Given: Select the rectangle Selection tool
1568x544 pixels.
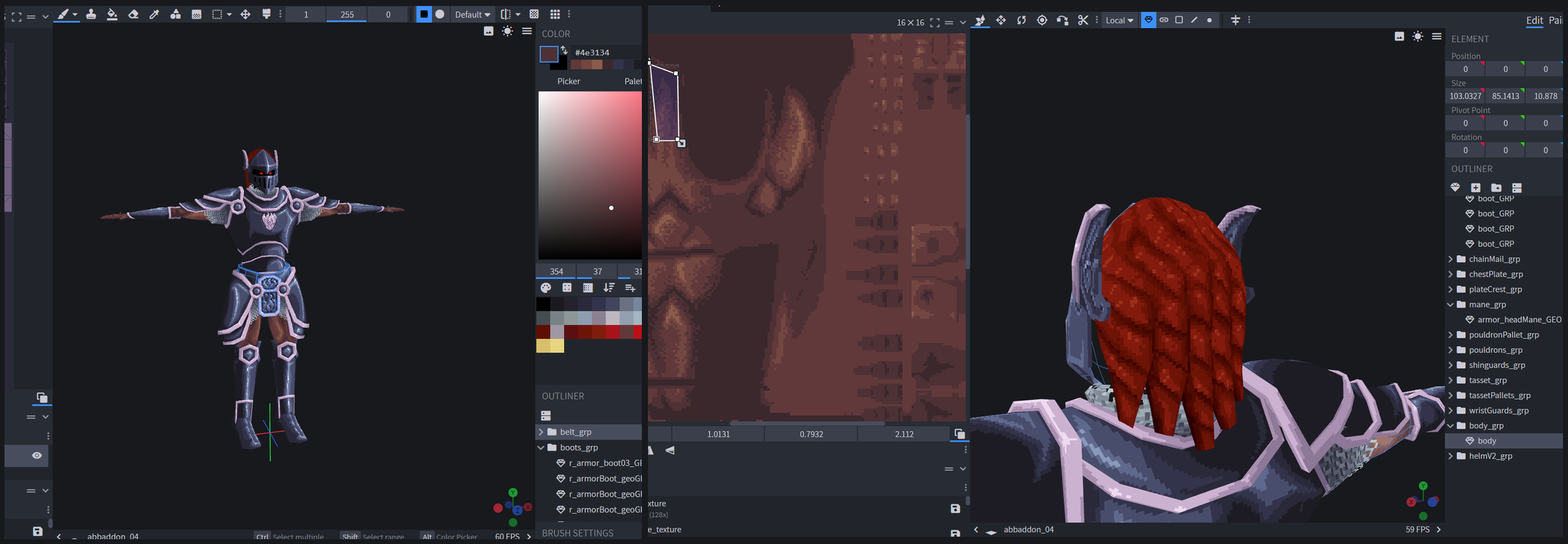Looking at the screenshot, I should click(217, 14).
